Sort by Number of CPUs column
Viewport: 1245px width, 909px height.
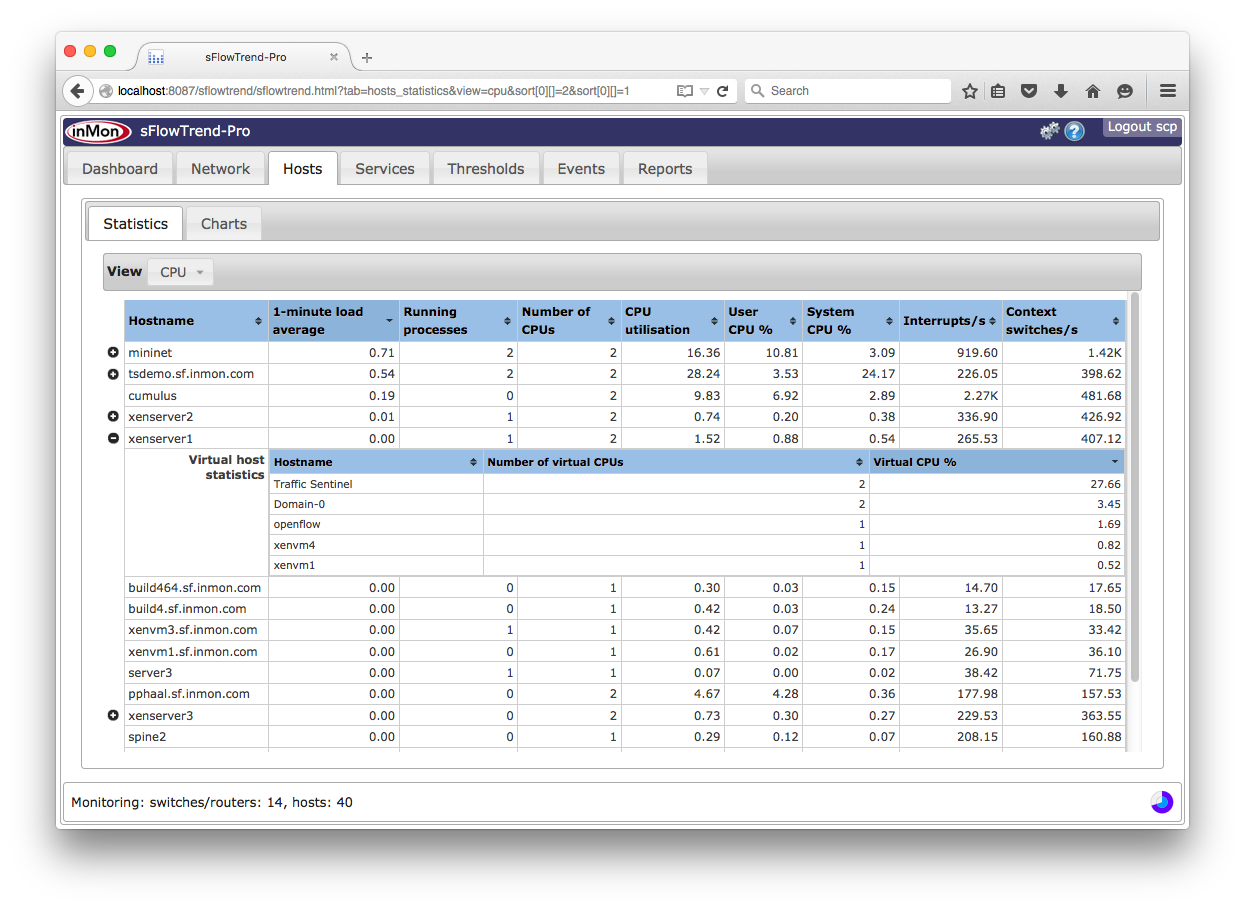(569, 321)
